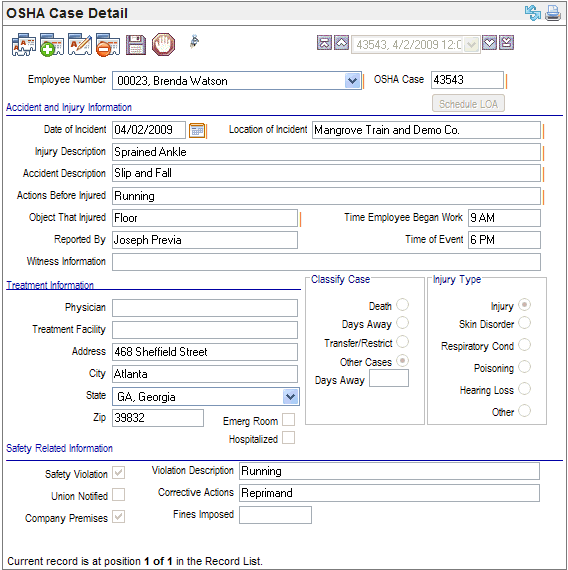Screen dimensions: 568x570
Task: Expand the record selector dropdown 43543
Action: tap(472, 45)
